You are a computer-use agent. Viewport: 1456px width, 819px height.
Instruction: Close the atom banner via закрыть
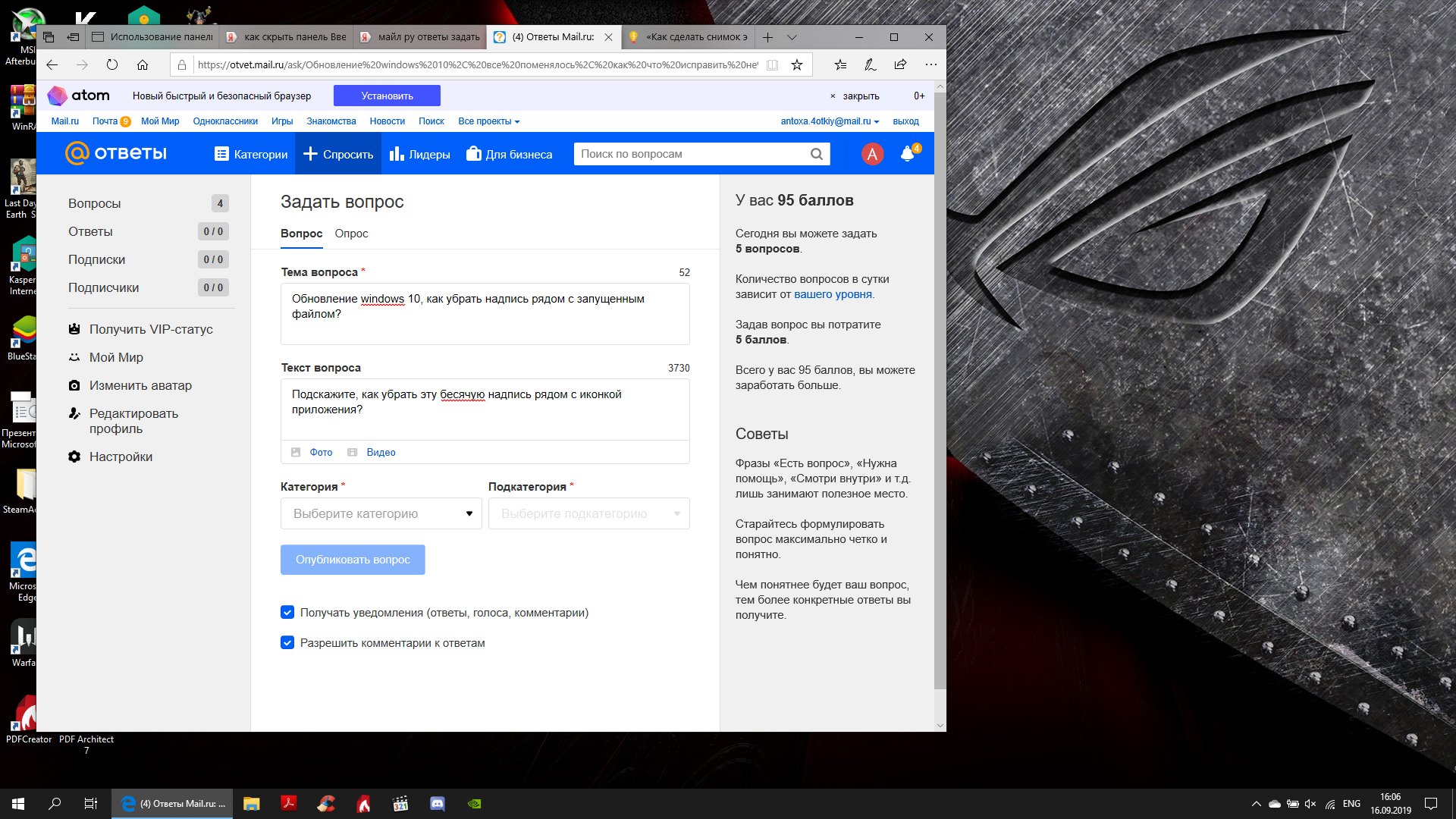pos(855,96)
